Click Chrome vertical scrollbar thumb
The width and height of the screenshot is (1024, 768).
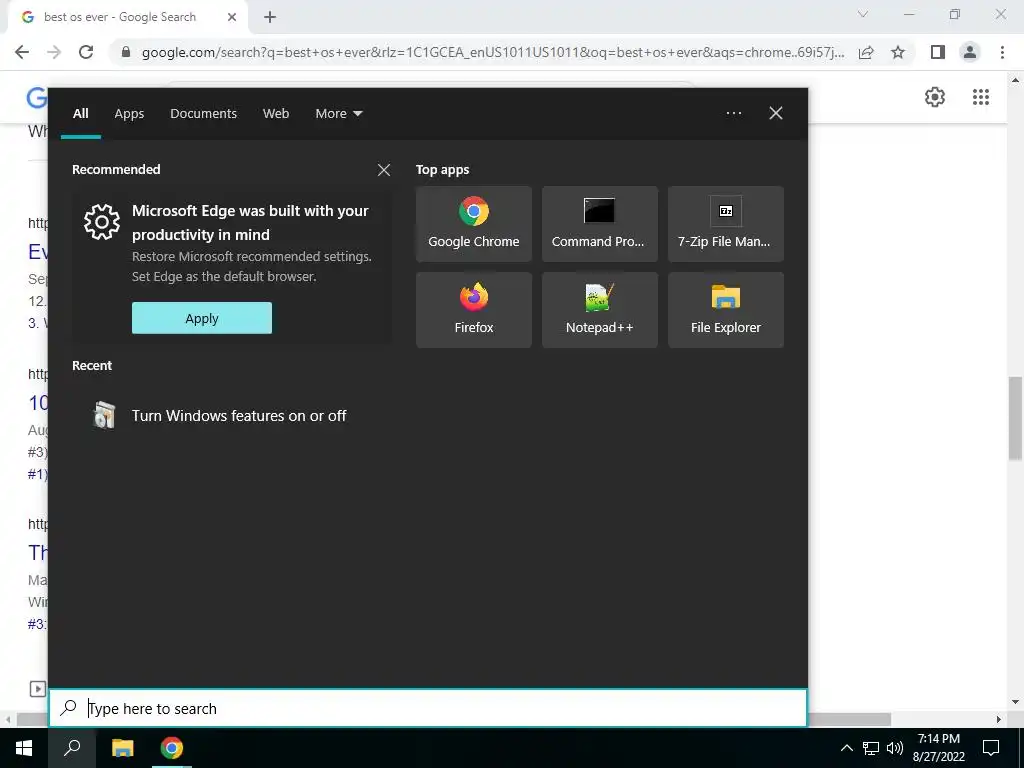1016,419
